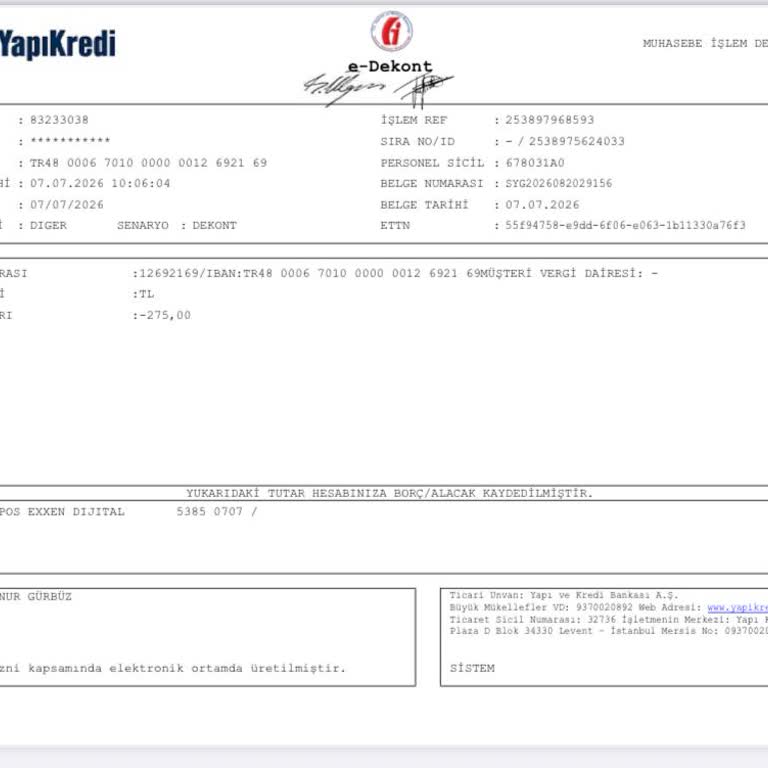Click the MUHASEBE İŞLEM header text
Viewport: 768px width, 768px height.
(x=695, y=43)
